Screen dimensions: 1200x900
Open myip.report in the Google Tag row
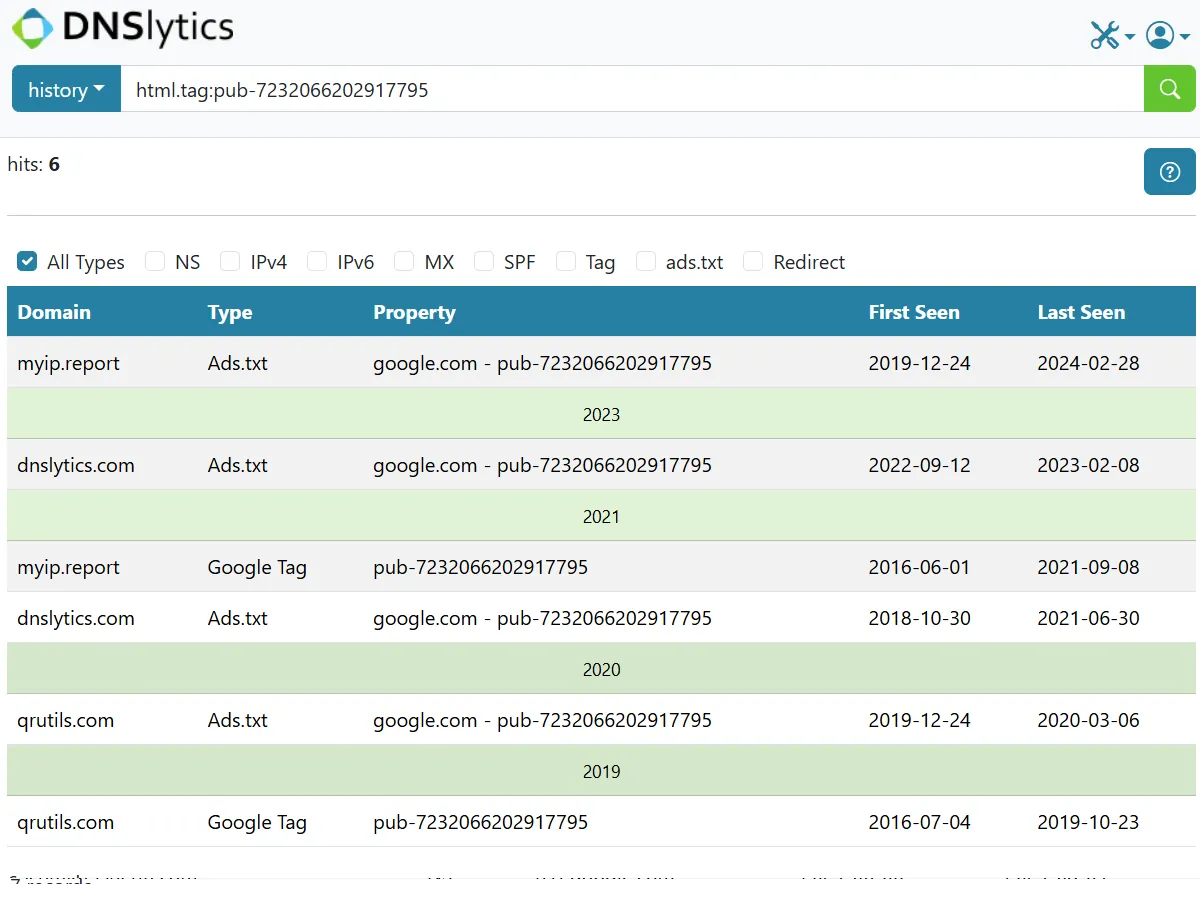point(68,567)
